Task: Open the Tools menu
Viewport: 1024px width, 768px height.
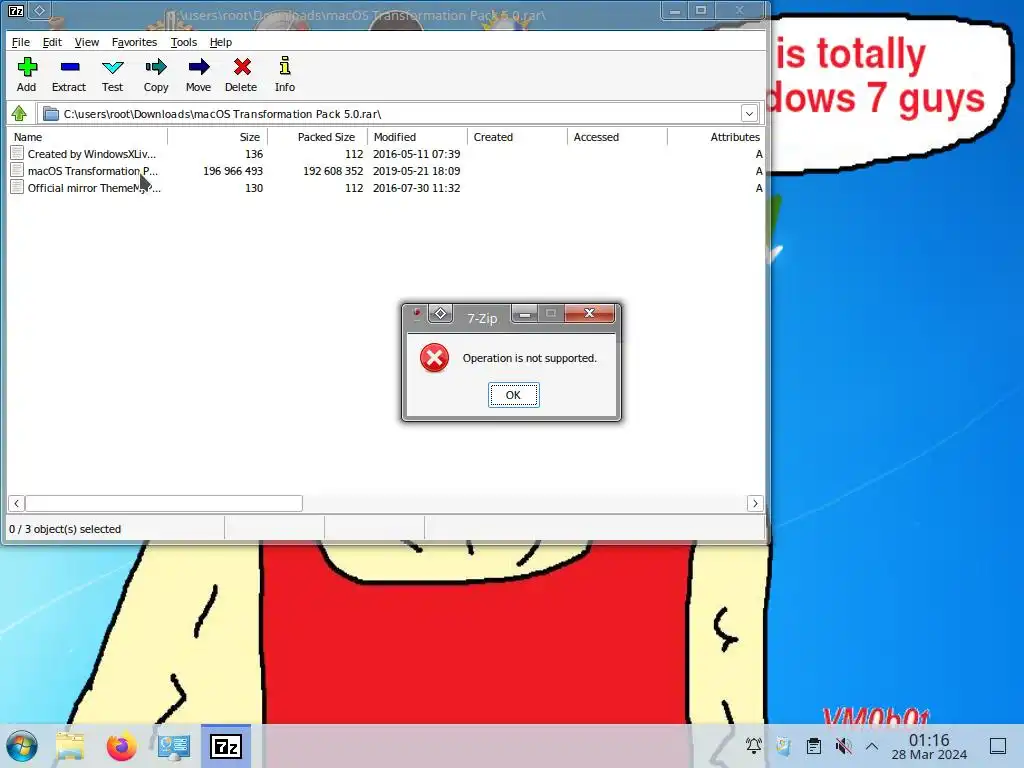Action: pyautogui.click(x=184, y=42)
